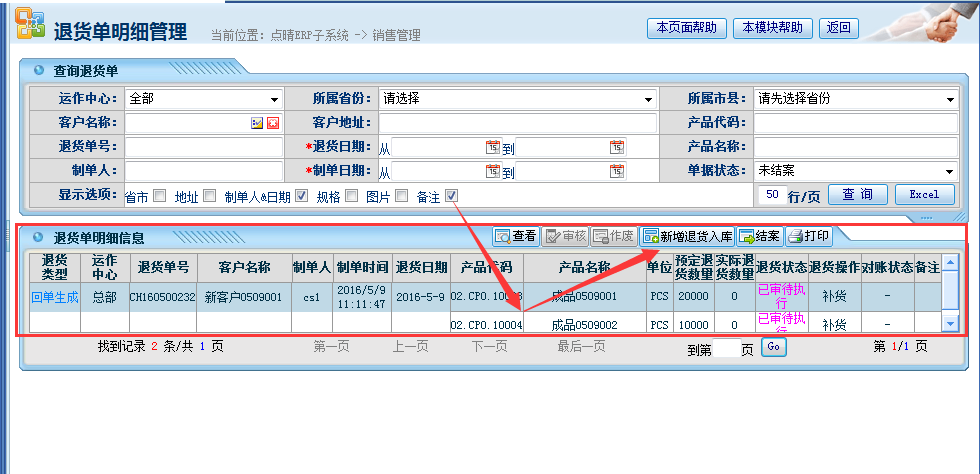Toggle the 省市 display option checkbox
Viewport: 980px width, 474px height.
pos(160,196)
